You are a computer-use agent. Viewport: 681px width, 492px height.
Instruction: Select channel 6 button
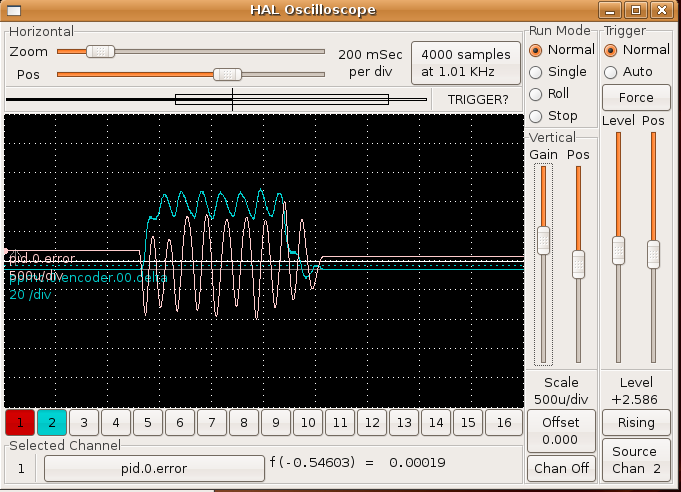[x=180, y=423]
